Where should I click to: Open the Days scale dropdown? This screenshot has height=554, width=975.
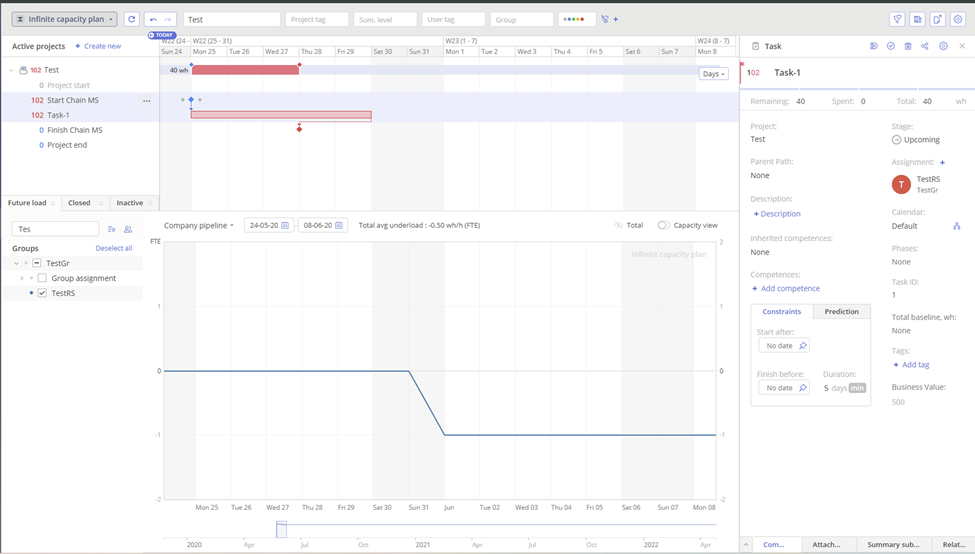point(713,74)
